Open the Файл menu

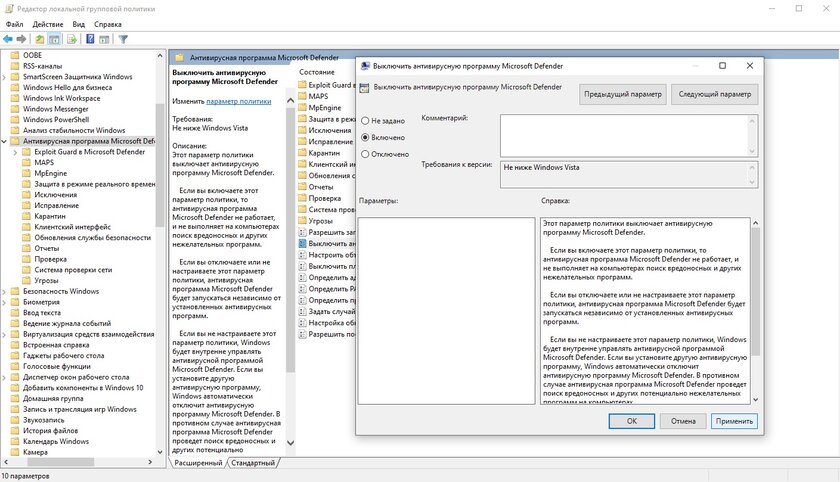click(14, 24)
